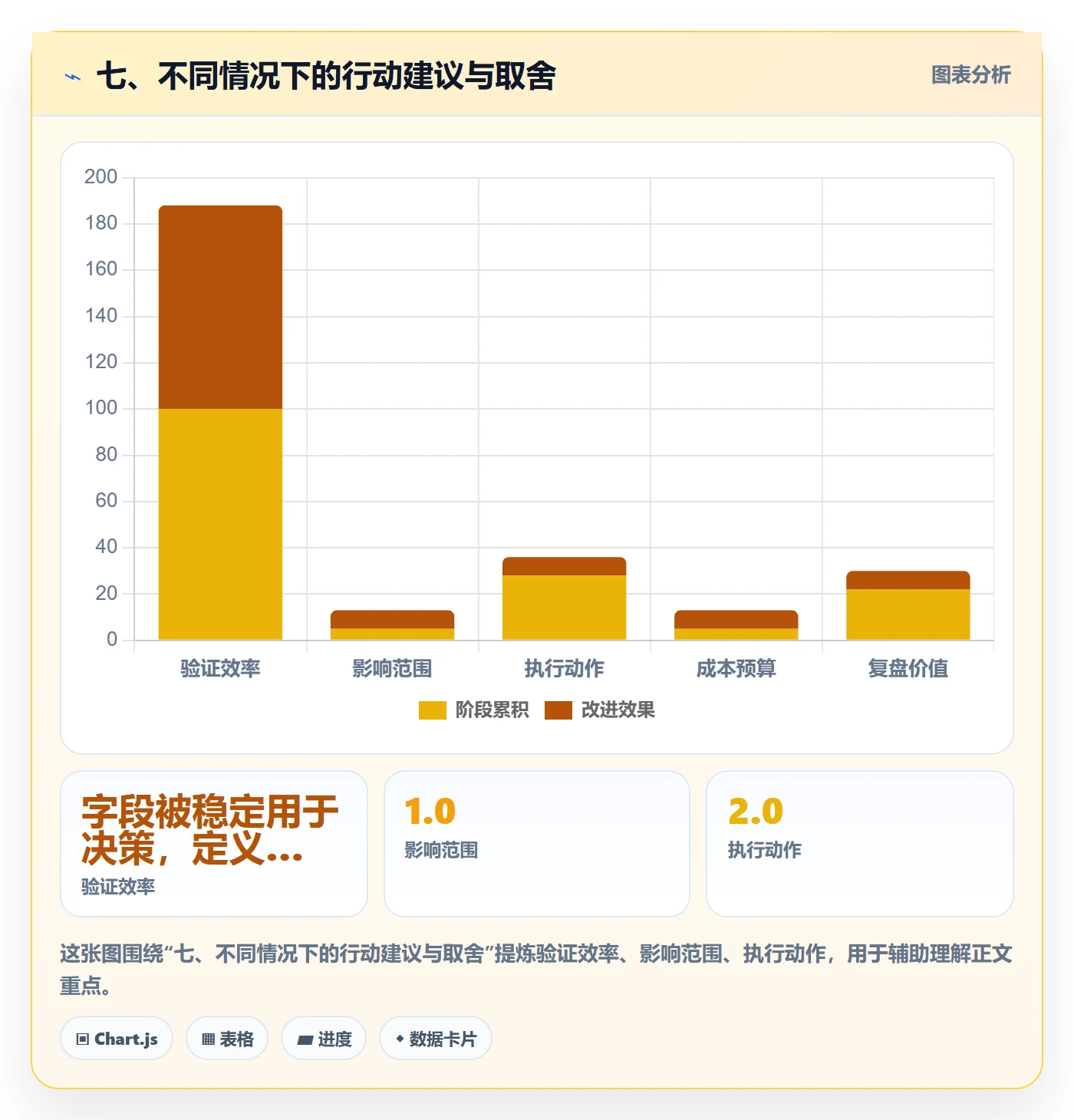The image size is (1074, 1120).
Task: Click the 验证效率 x-axis label
Action: [220, 669]
